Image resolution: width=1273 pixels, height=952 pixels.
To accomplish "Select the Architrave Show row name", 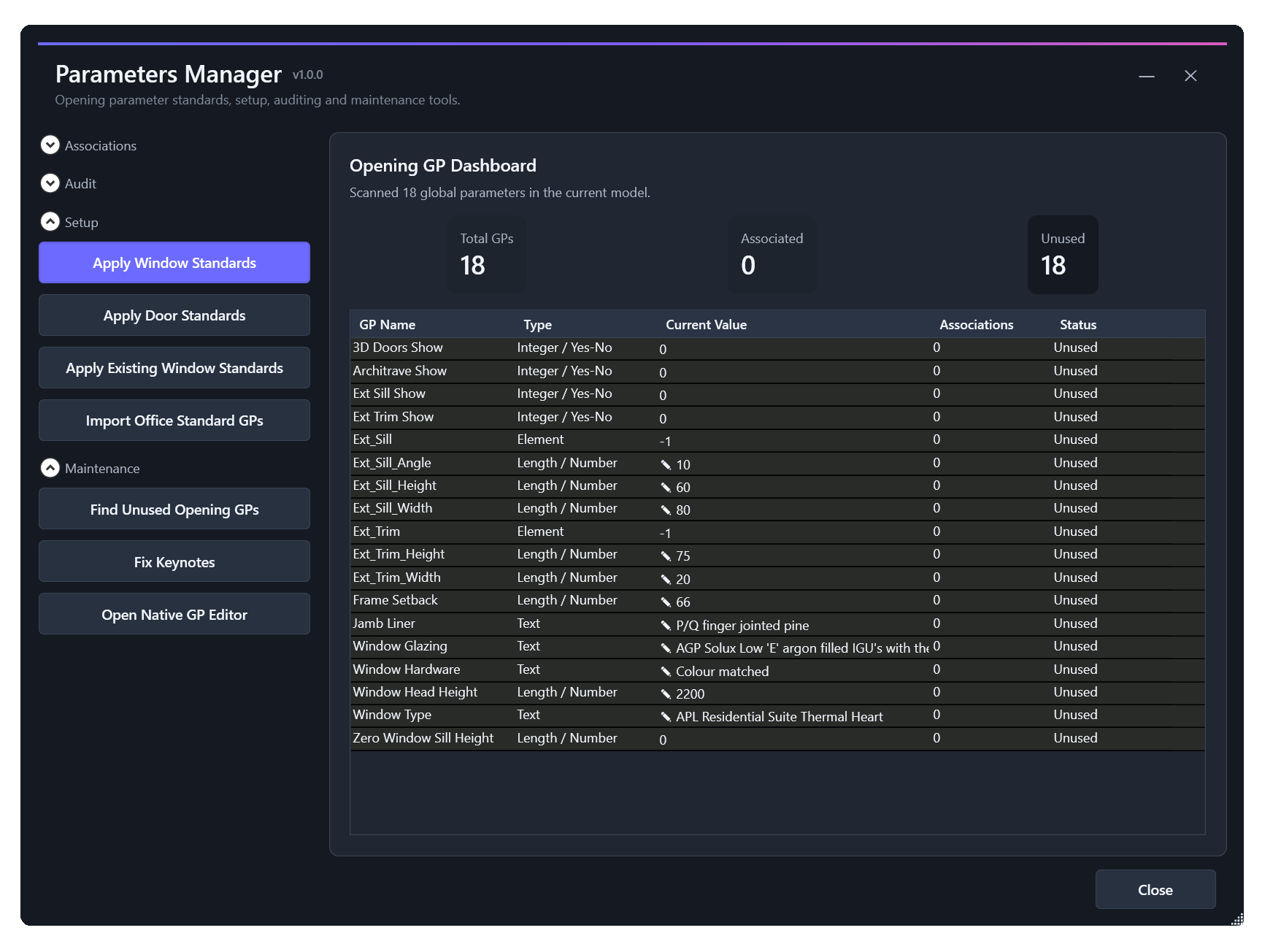I will click(x=400, y=371).
